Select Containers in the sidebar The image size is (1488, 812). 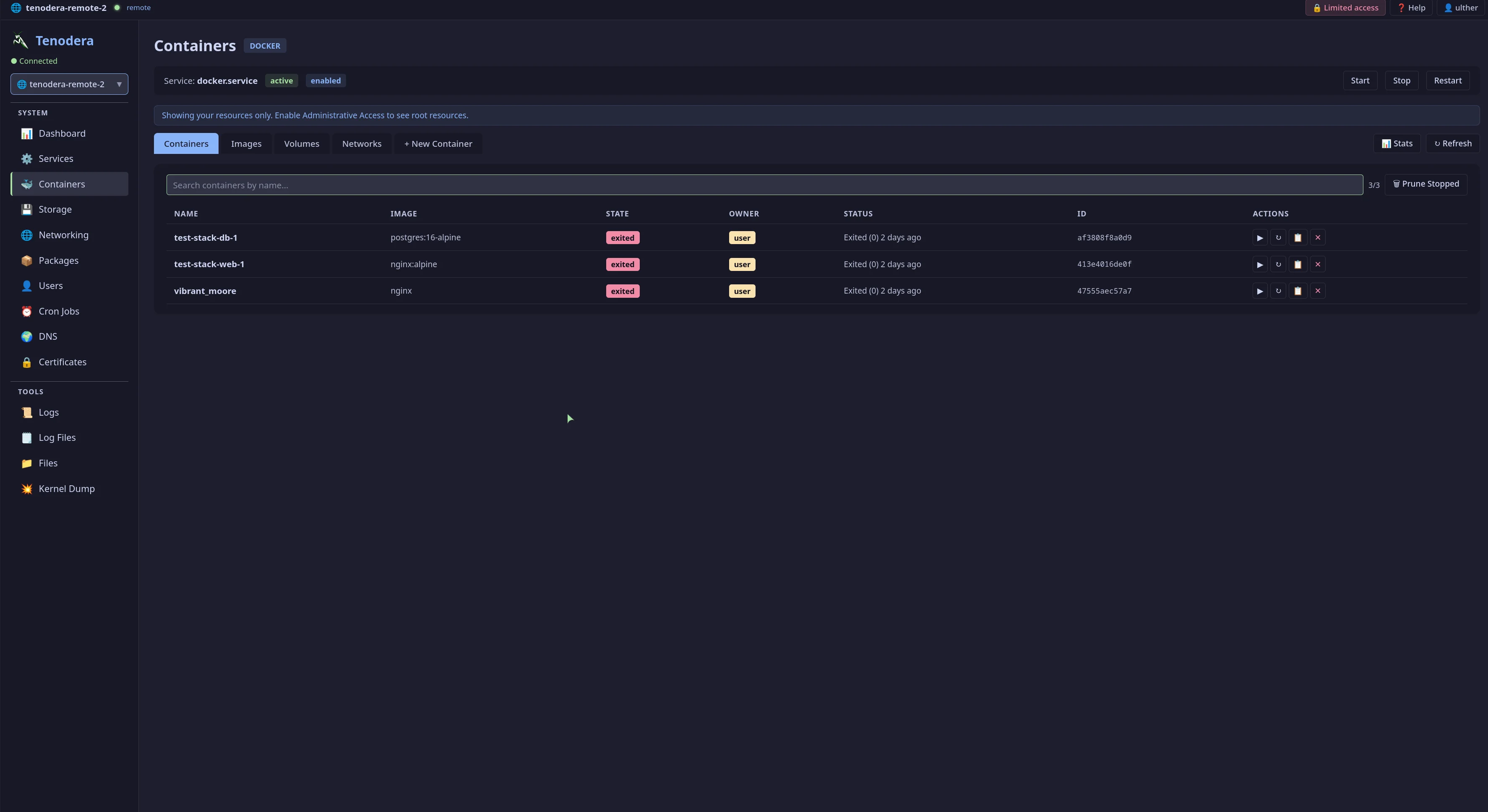tap(69, 184)
